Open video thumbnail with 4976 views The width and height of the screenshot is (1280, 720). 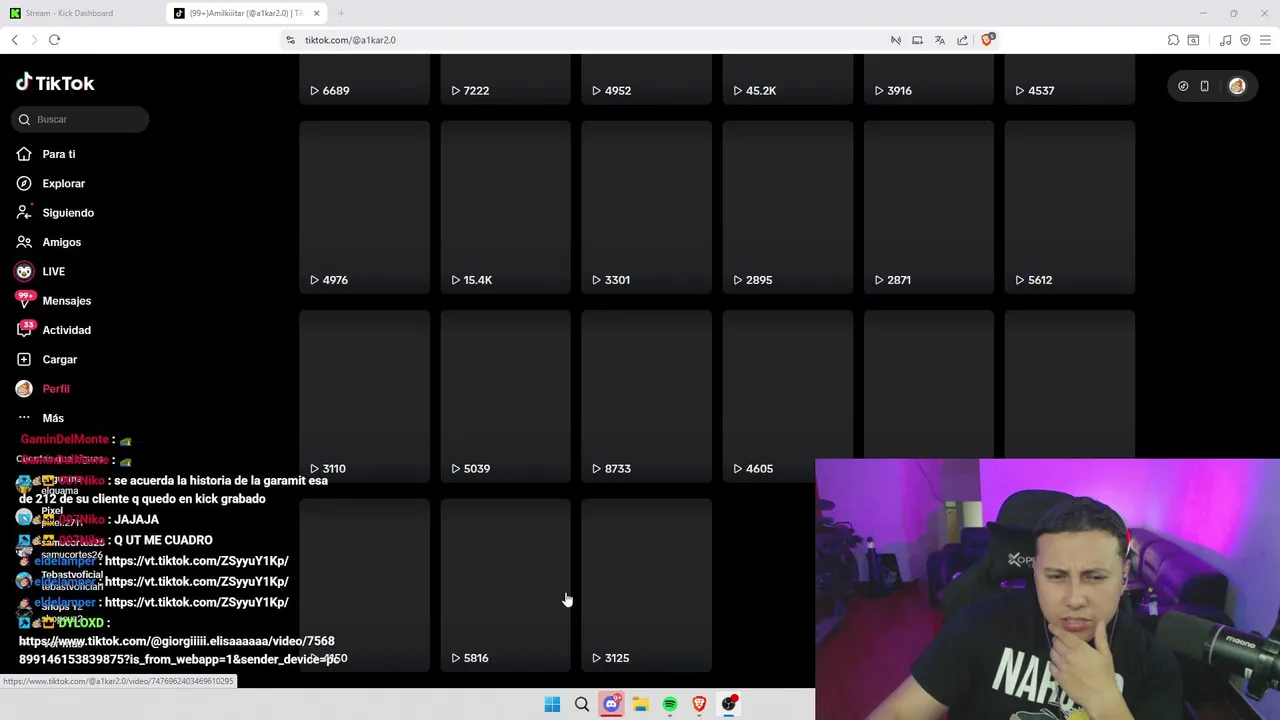tap(364, 207)
